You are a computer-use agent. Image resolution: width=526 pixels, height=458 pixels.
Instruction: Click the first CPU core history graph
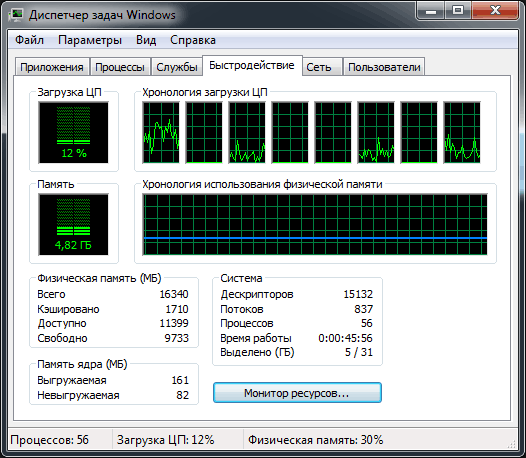161,133
